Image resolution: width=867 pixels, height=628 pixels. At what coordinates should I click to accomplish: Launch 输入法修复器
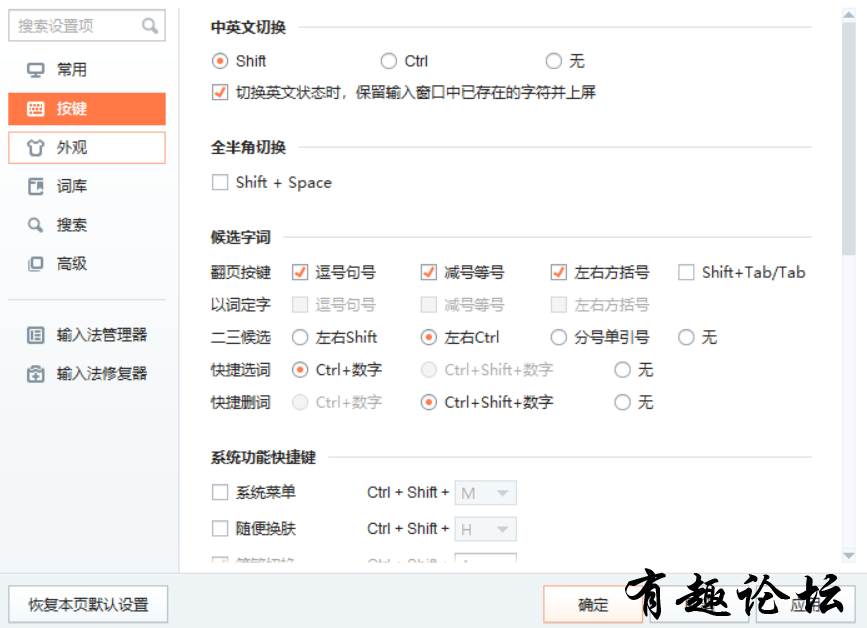[x=87, y=374]
